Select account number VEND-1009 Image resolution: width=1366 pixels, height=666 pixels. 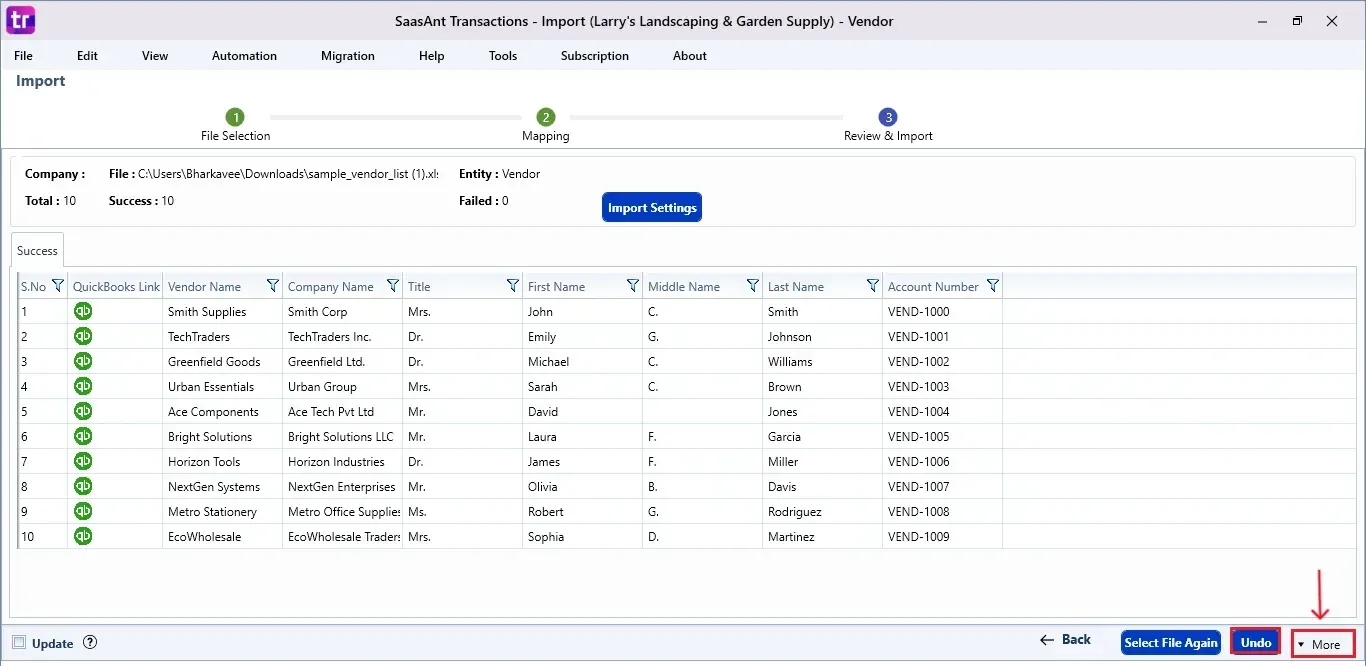(x=943, y=536)
